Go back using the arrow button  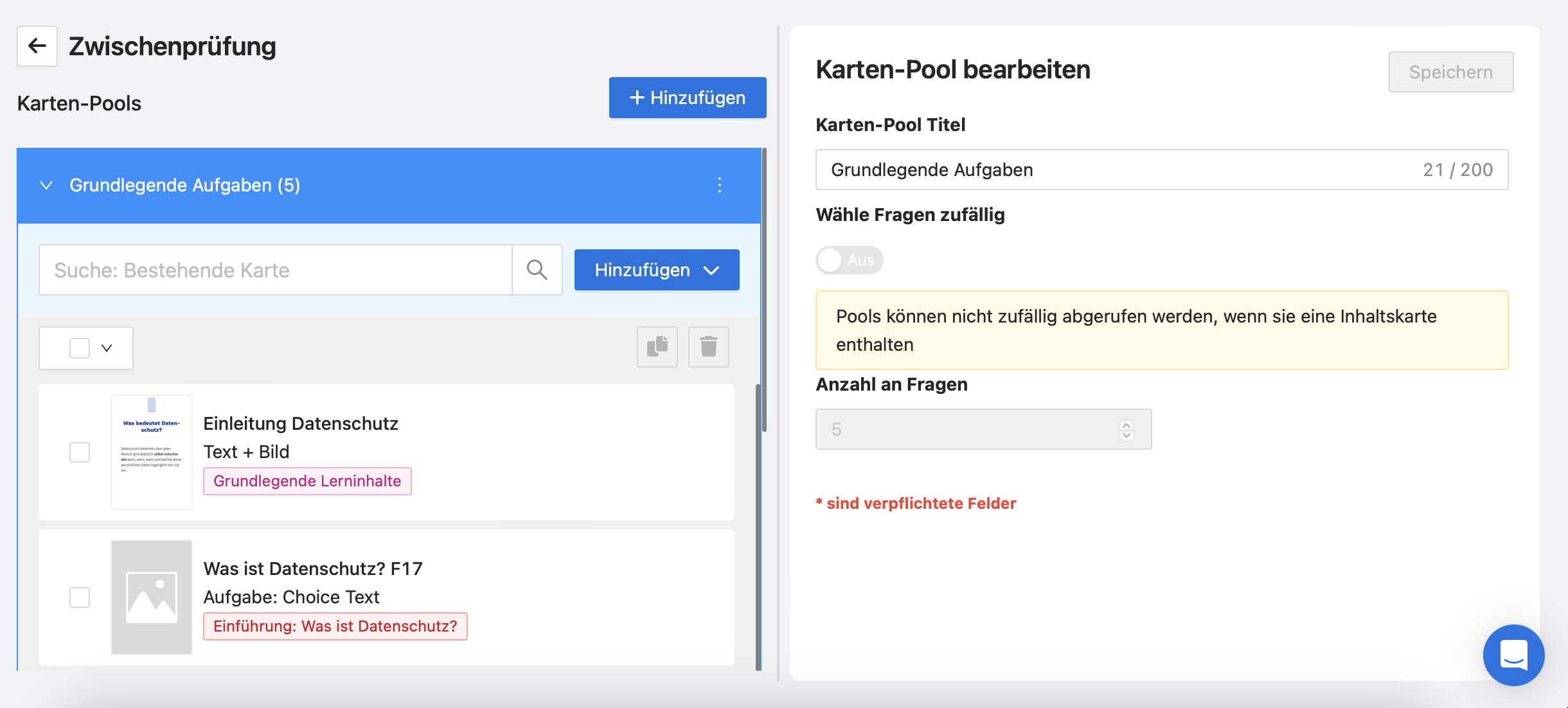pyautogui.click(x=37, y=46)
